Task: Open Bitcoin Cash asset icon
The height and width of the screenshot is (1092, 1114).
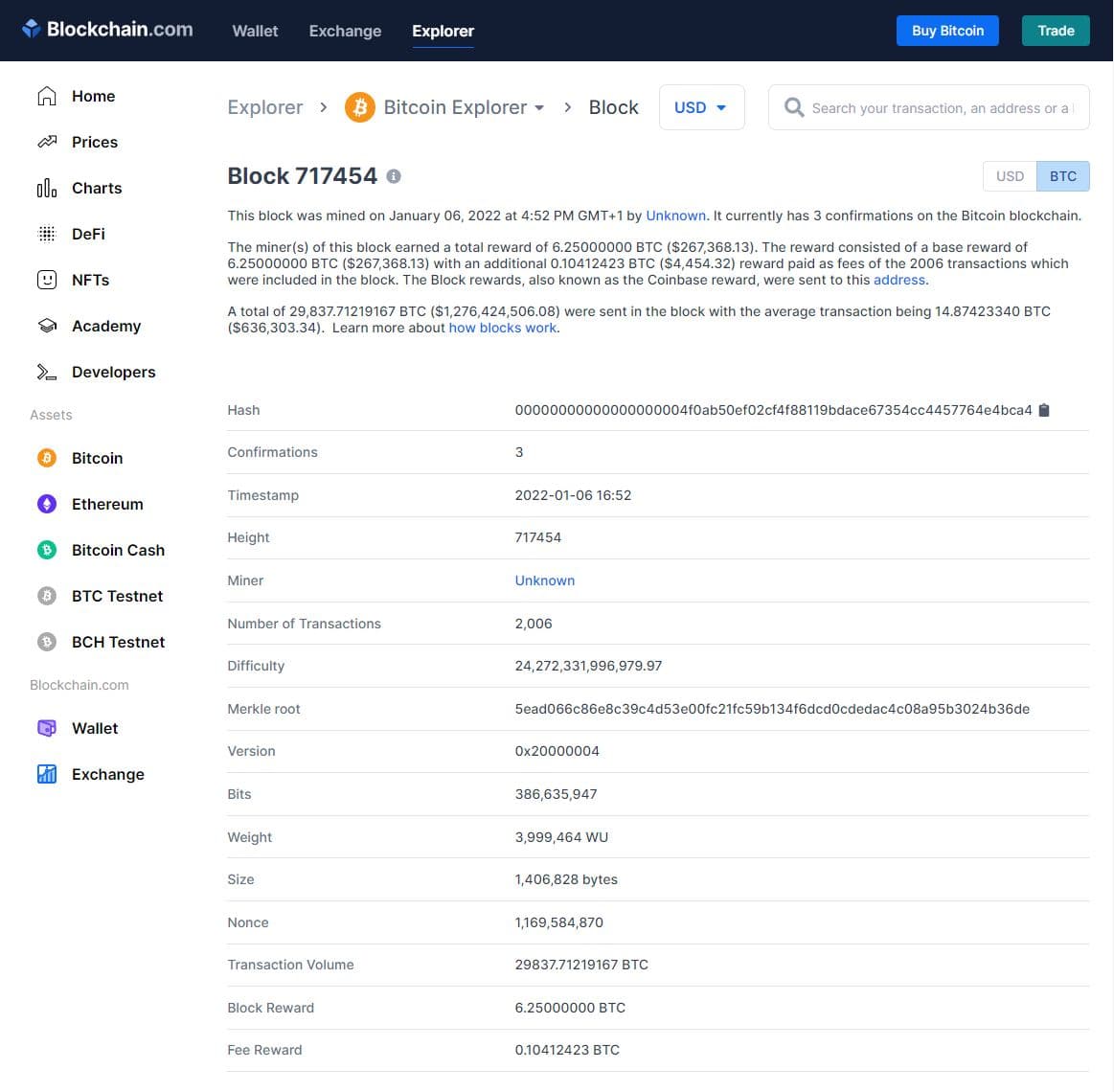Action: tap(46, 550)
